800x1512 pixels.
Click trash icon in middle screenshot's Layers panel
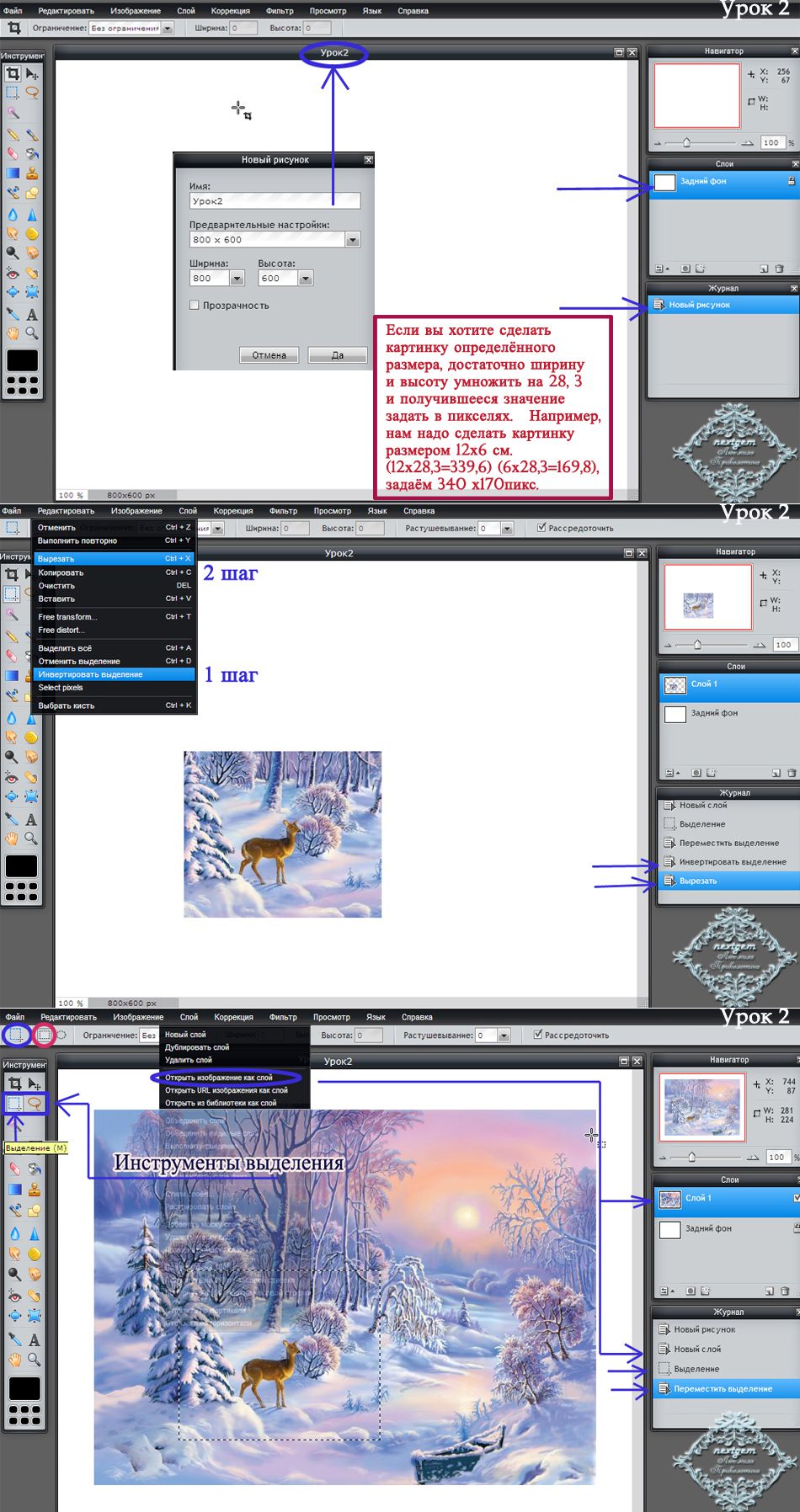point(791,772)
